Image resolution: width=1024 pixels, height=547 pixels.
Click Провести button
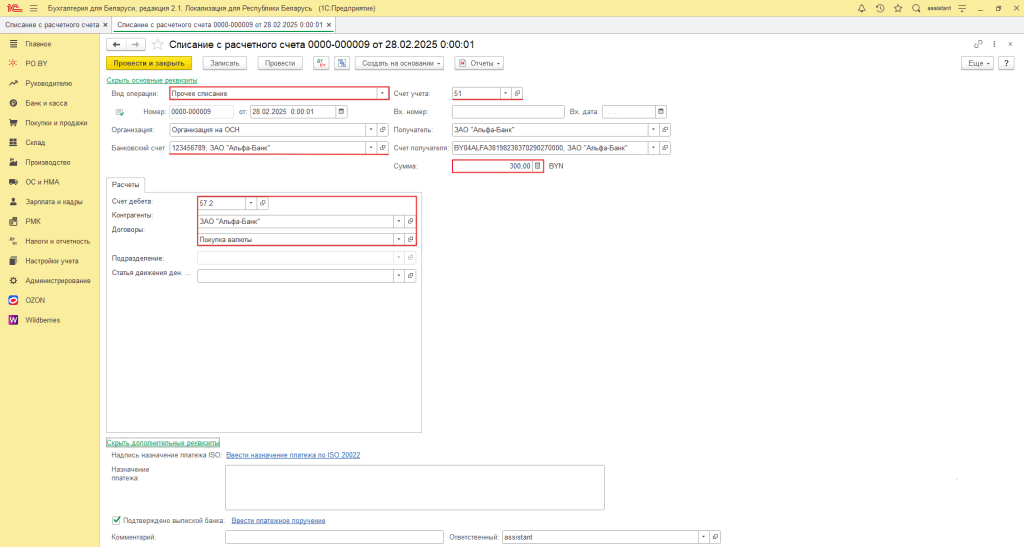click(280, 63)
